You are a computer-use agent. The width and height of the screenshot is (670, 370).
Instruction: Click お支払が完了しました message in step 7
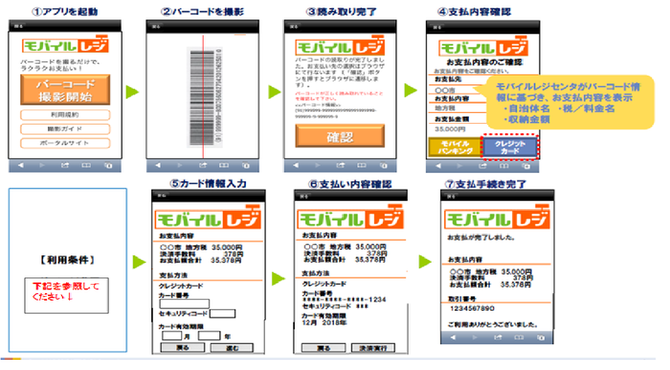click(481, 238)
